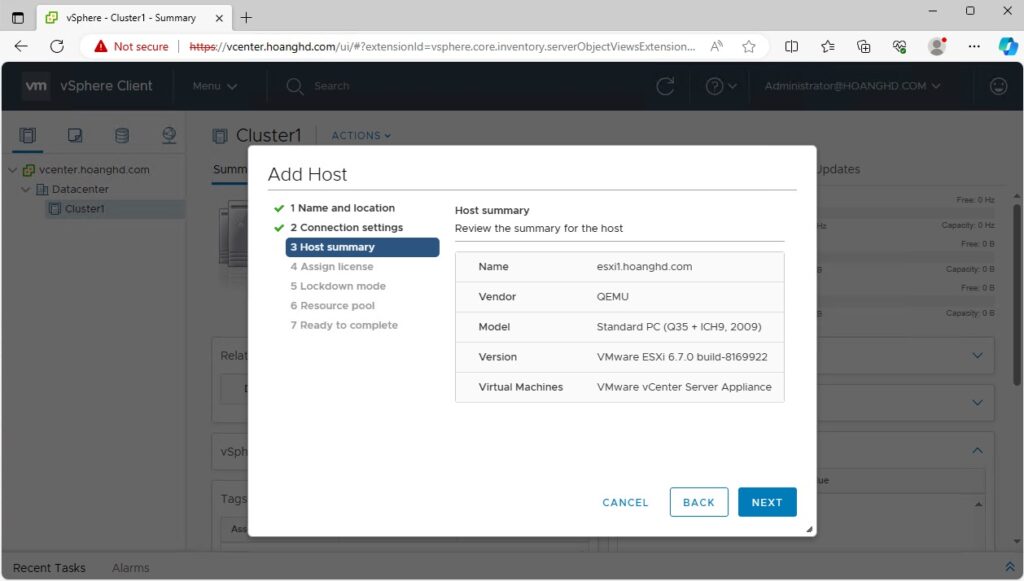1024x581 pixels.
Task: Collapse the expanded panel with up chevron
Action: tap(977, 450)
